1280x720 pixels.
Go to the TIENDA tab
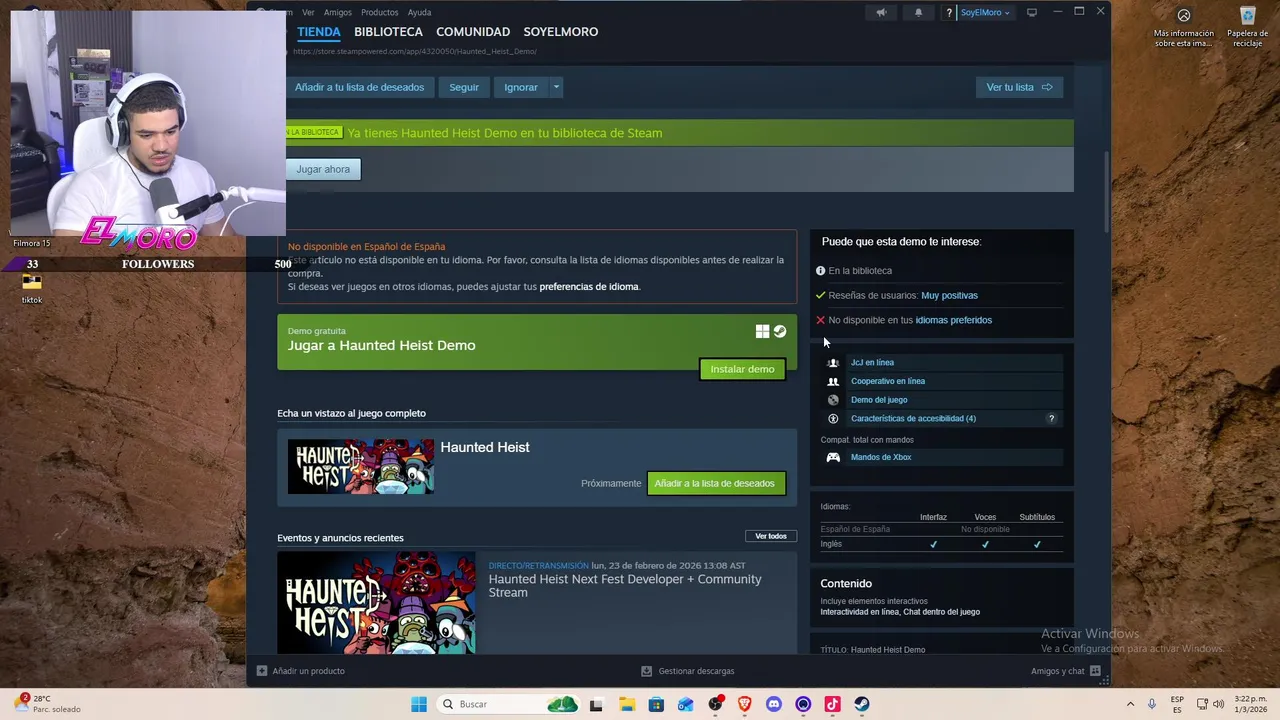tap(319, 32)
